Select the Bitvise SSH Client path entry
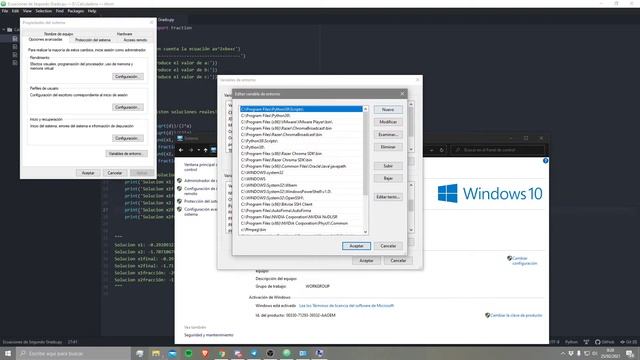 301,204
